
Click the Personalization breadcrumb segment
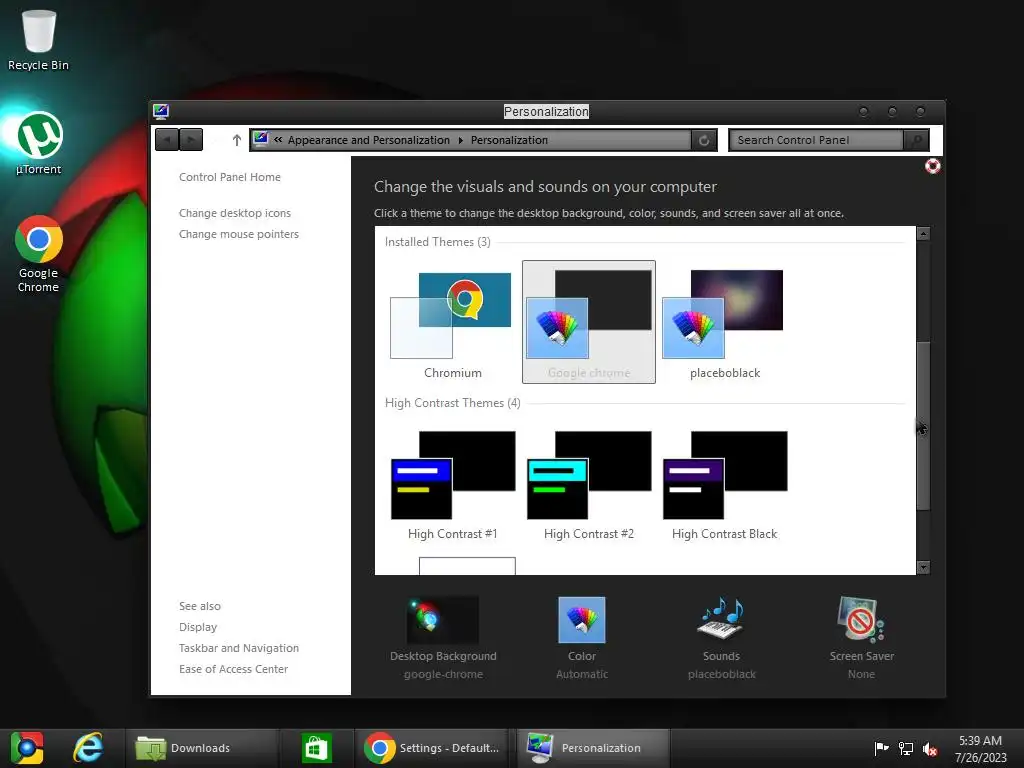509,140
